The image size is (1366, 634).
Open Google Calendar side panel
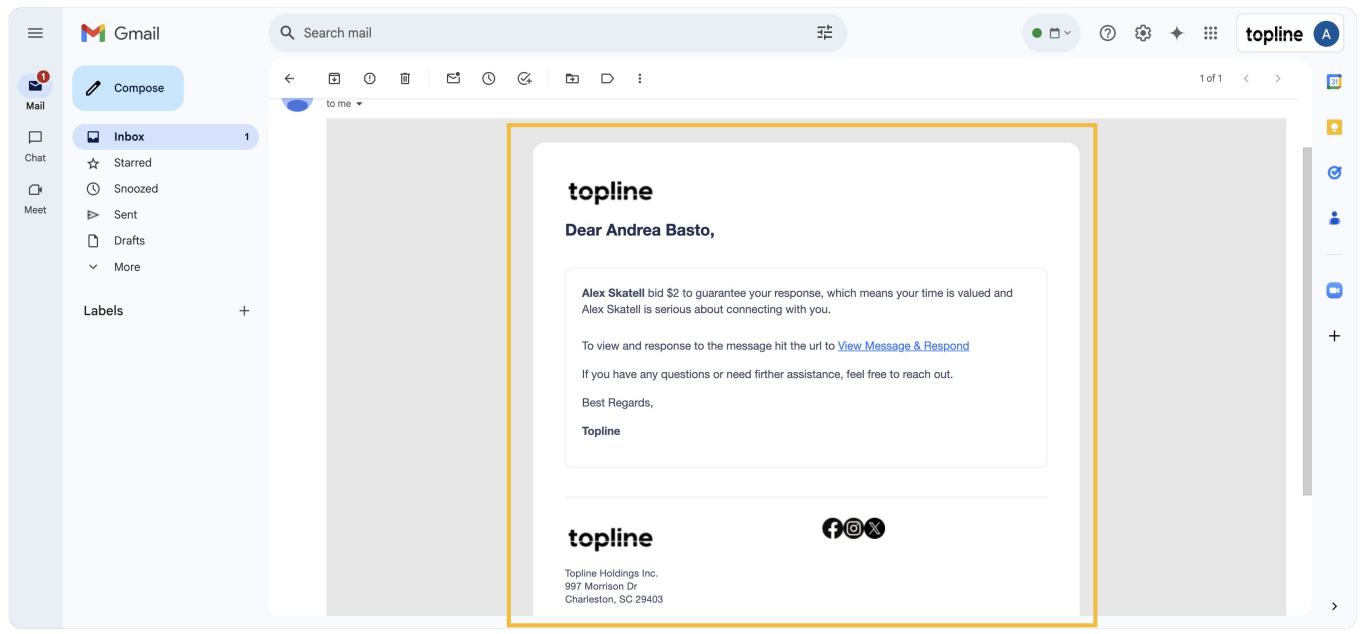(1334, 82)
